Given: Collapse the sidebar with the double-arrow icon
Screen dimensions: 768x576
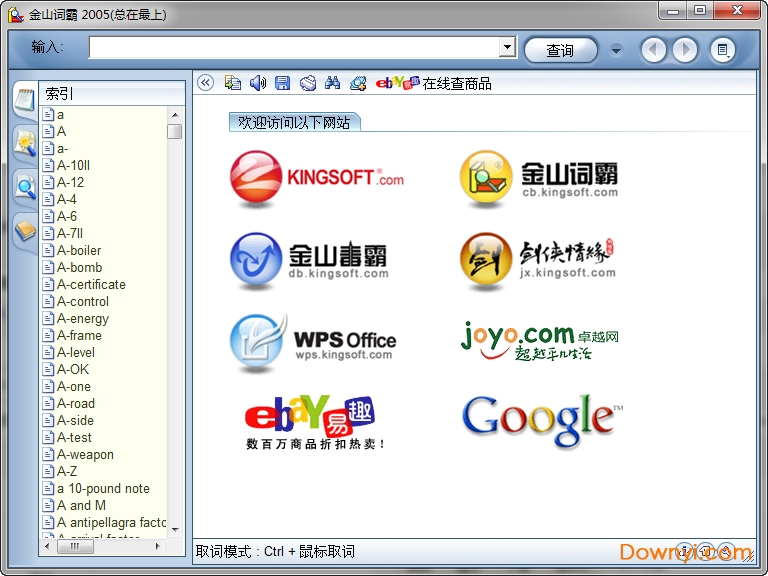Looking at the screenshot, I should (x=206, y=83).
